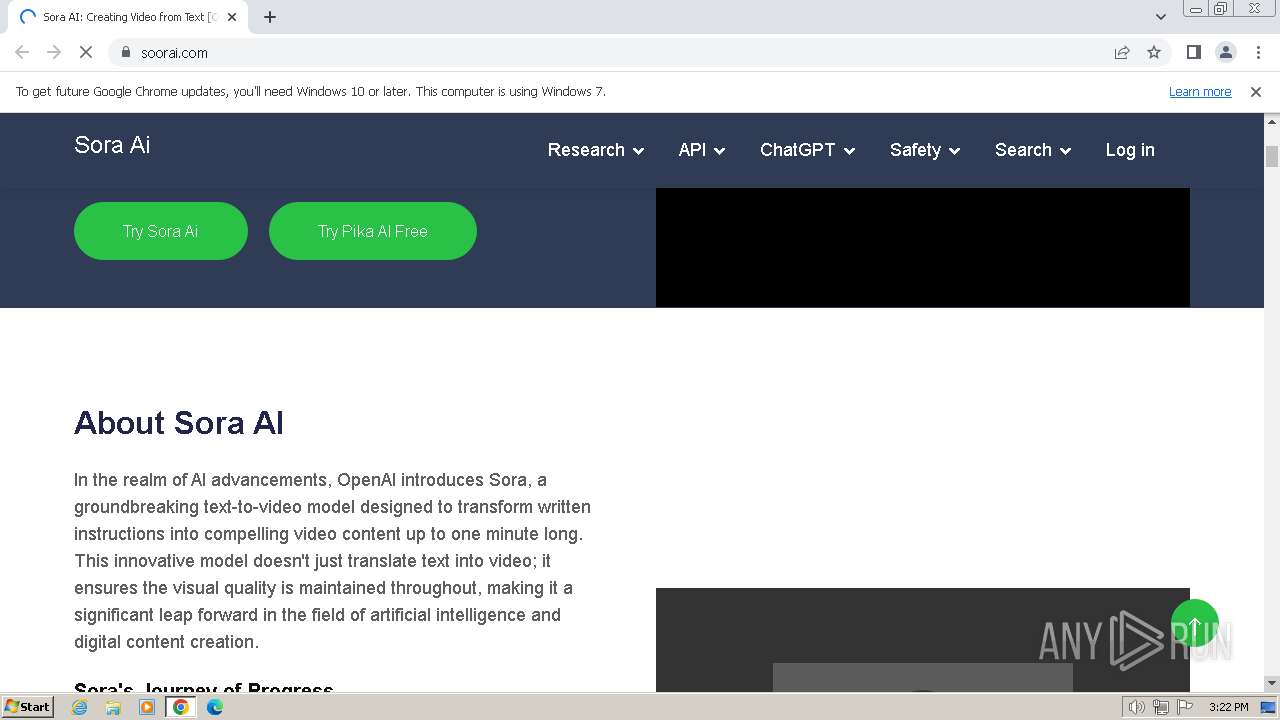1280x720 pixels.
Task: Click the share page icon
Action: [1122, 52]
